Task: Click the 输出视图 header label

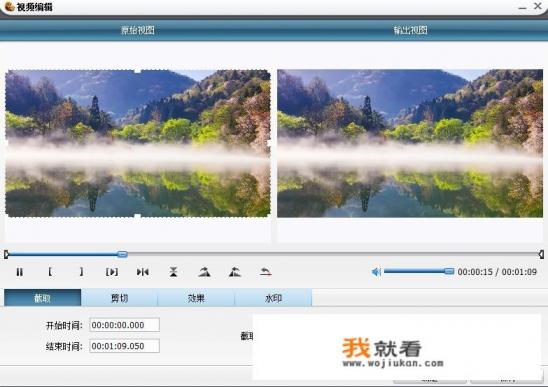Action: pos(410,30)
